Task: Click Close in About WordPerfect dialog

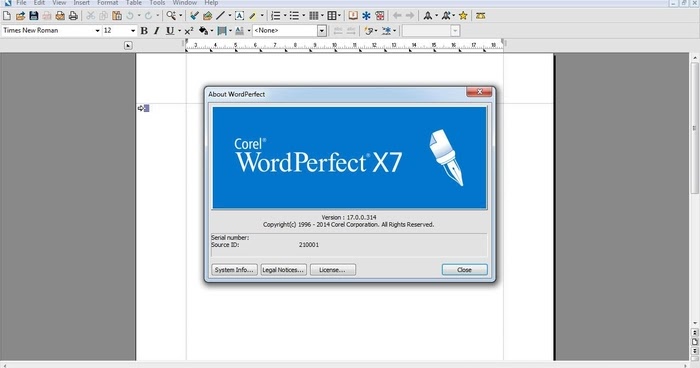Action: [x=464, y=270]
